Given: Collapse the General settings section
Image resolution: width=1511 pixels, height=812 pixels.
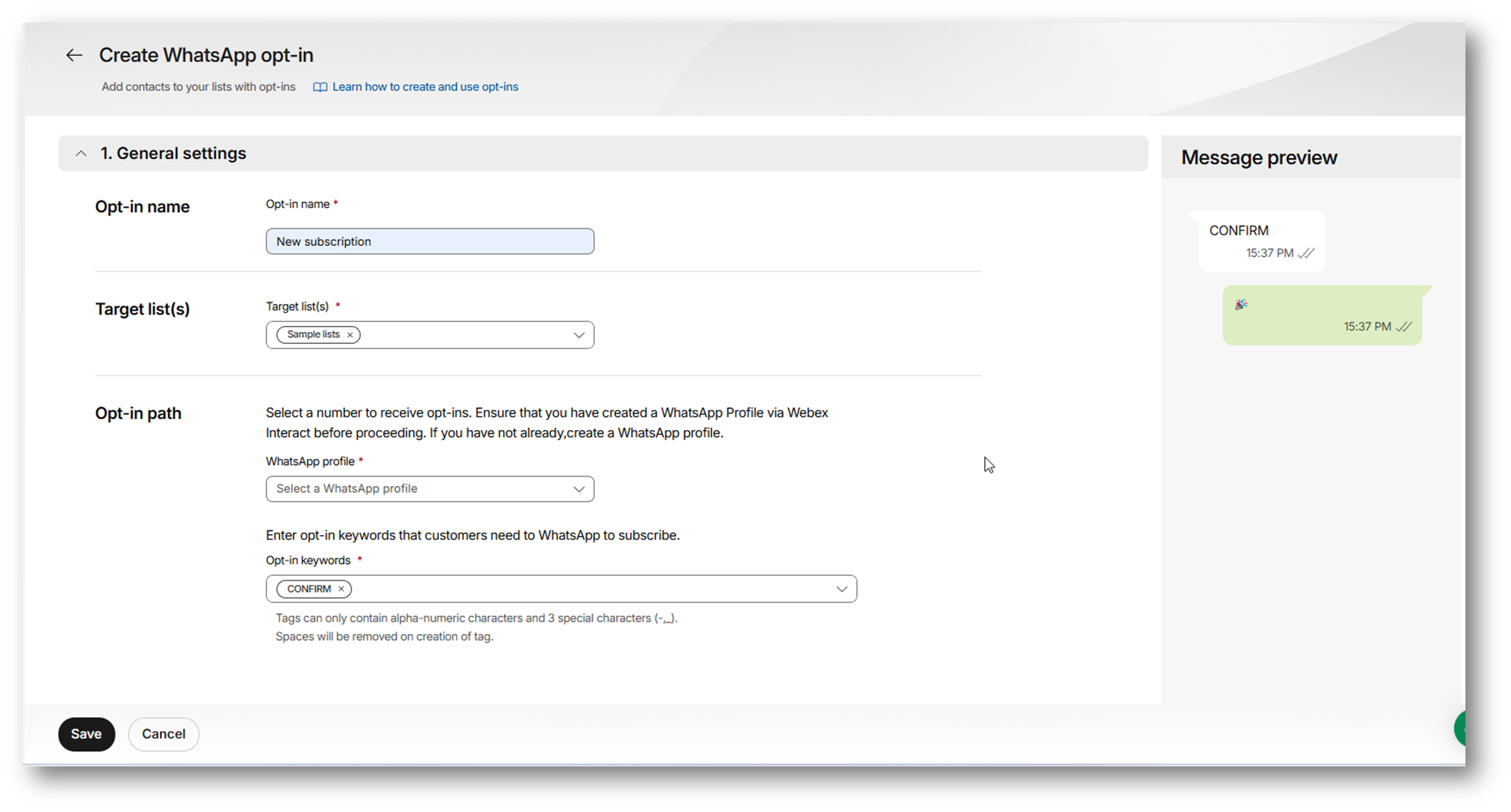Looking at the screenshot, I should click(x=81, y=153).
